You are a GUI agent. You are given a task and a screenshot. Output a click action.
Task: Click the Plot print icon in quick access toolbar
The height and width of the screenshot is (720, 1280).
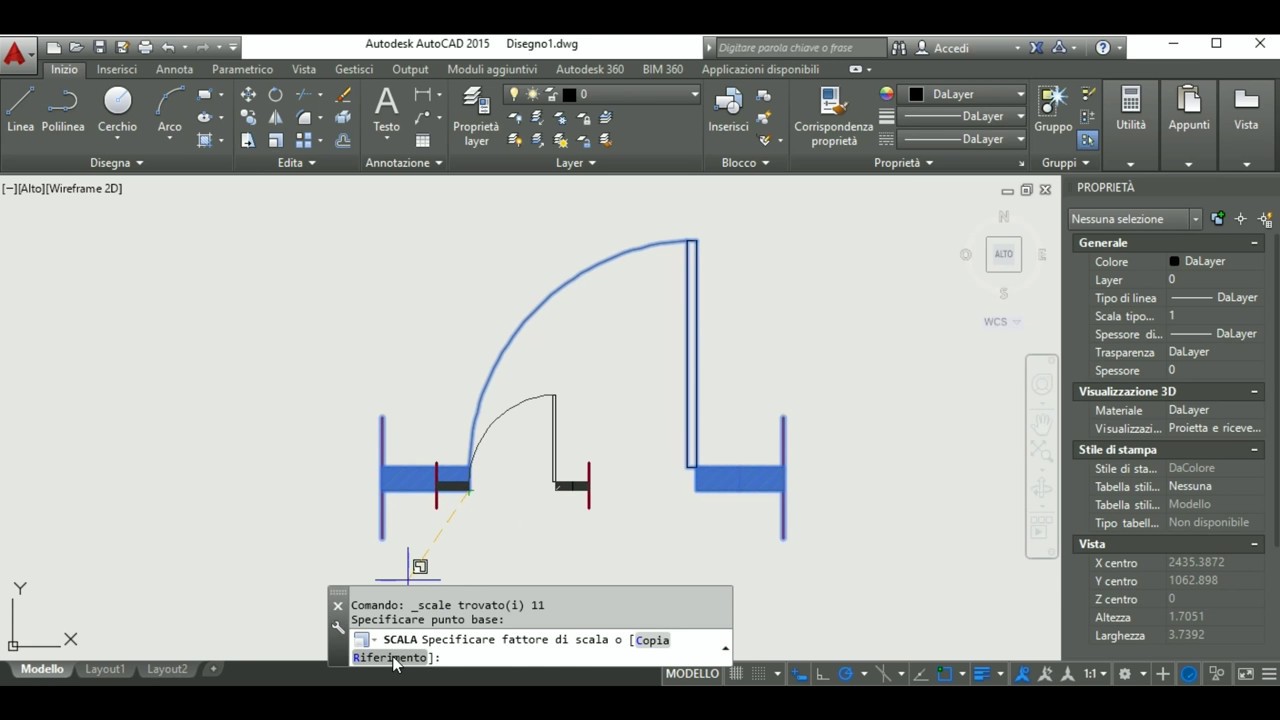point(145,47)
